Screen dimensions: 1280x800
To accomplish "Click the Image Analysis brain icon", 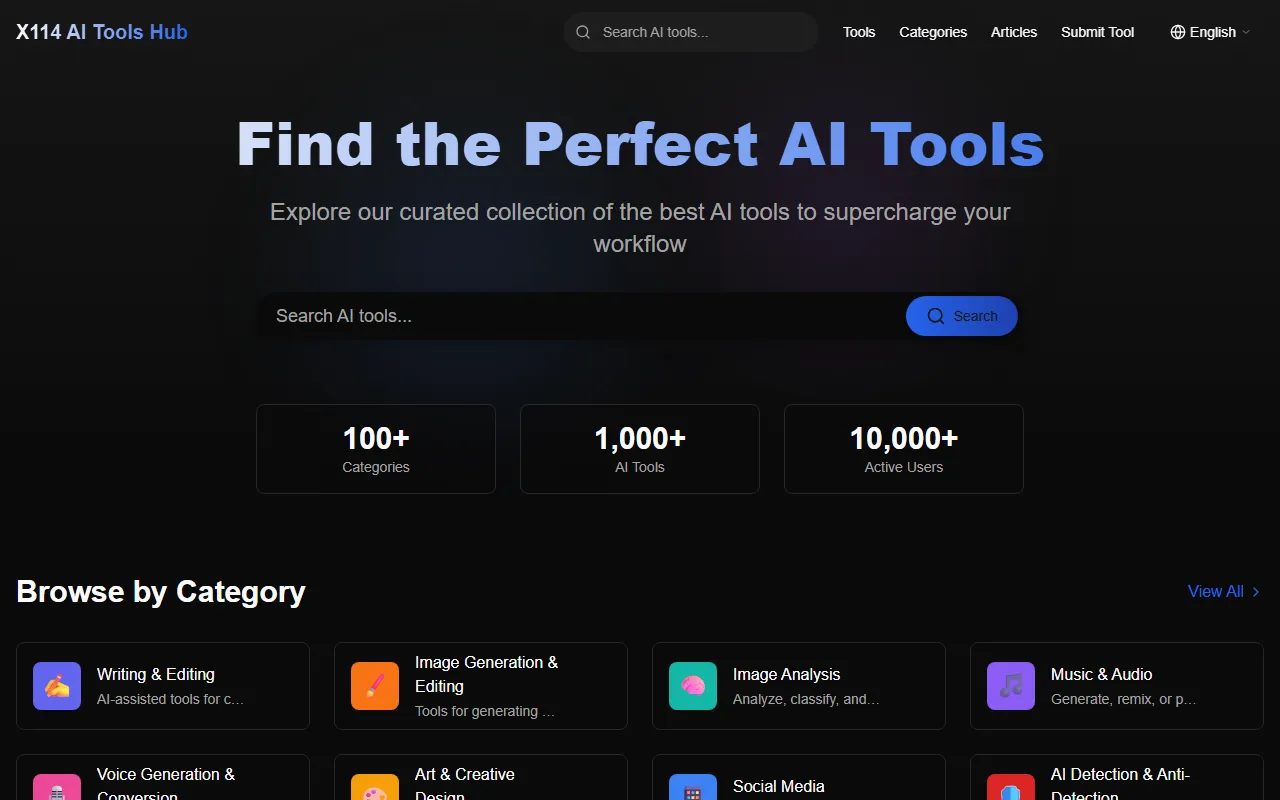I will pos(693,686).
